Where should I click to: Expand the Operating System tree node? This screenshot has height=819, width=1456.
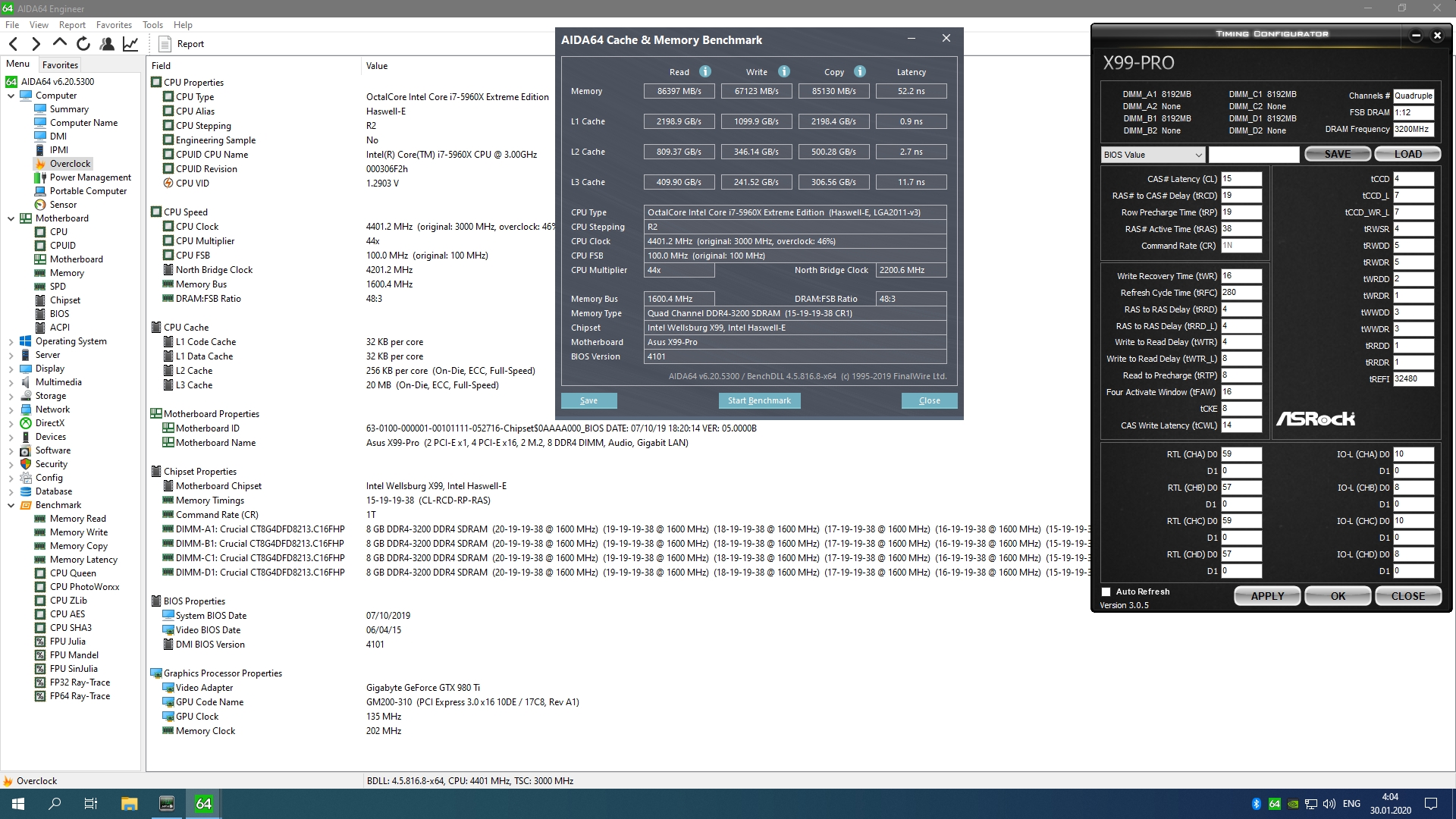pos(11,342)
